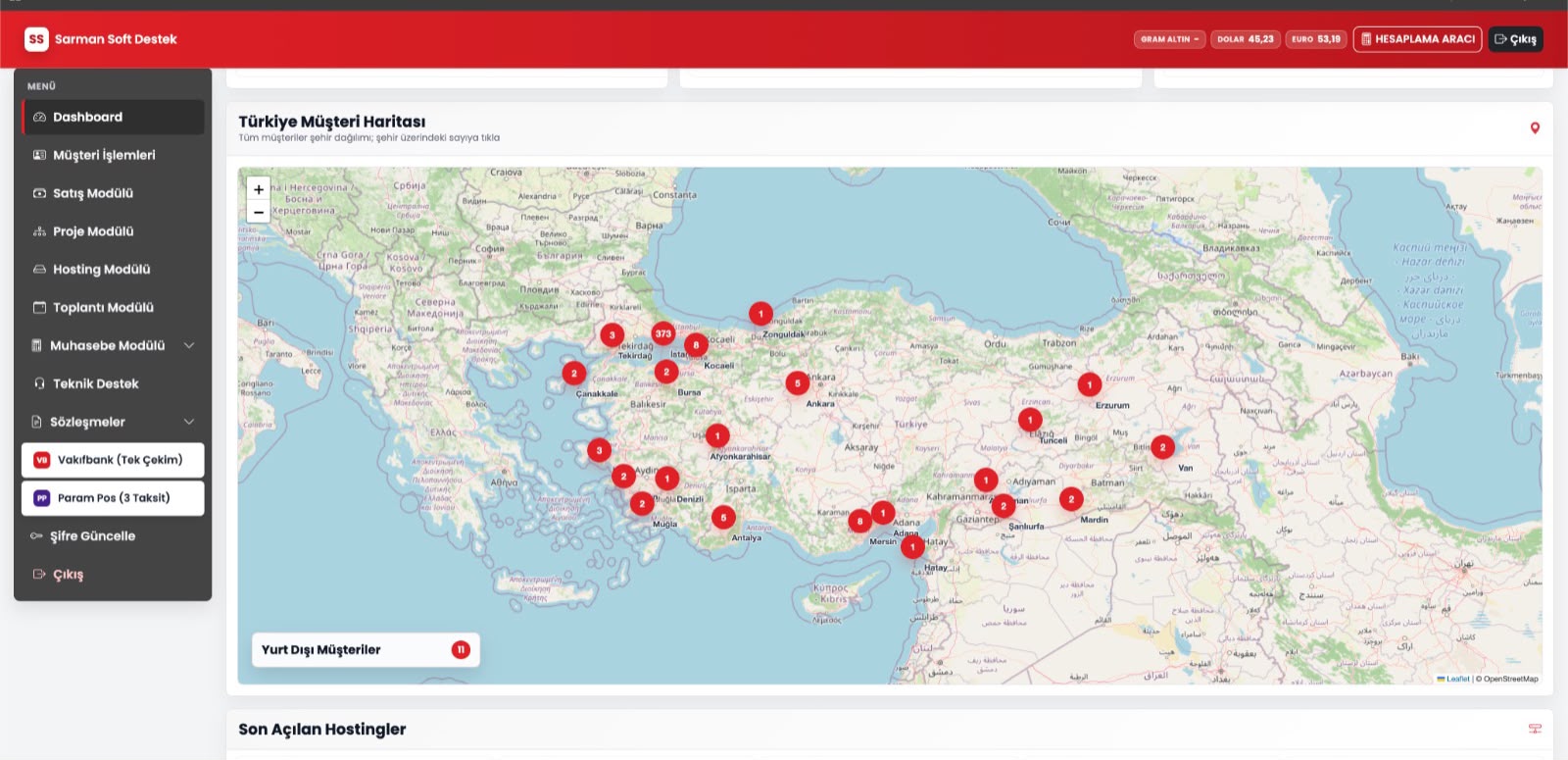Click the 1 marker near Adana
Screen dimensions: 1568x760
(883, 513)
